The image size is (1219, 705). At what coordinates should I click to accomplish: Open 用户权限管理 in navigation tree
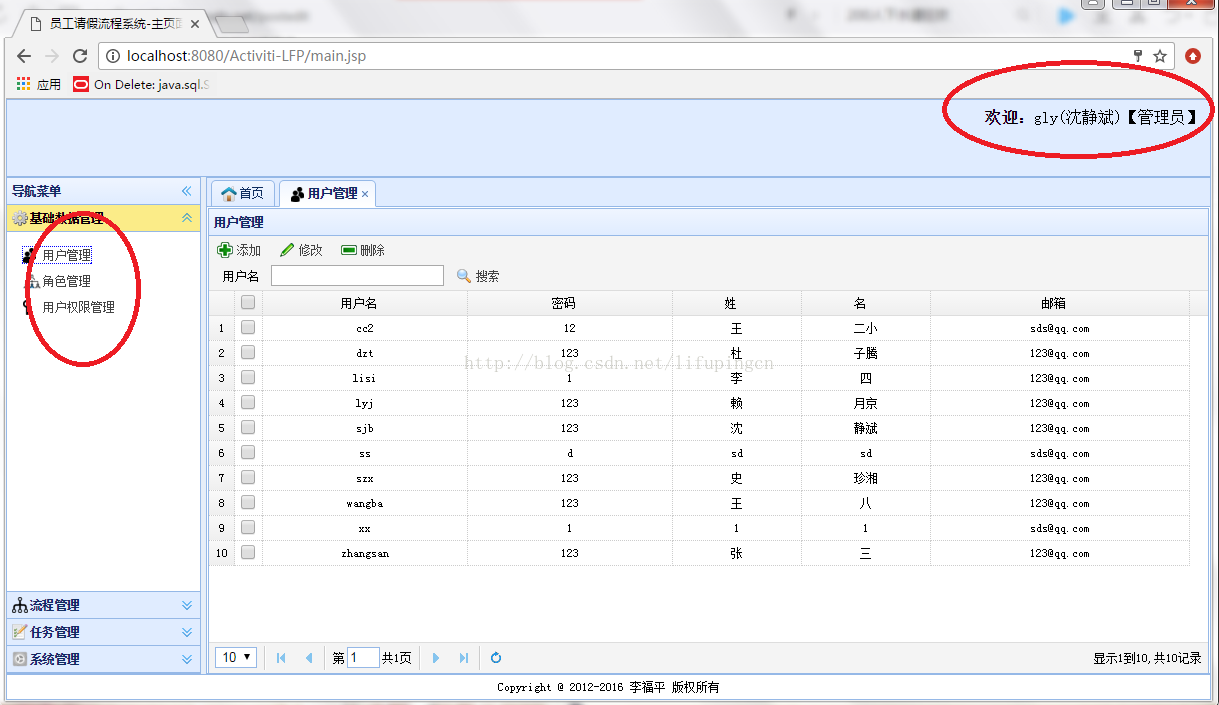[79, 307]
